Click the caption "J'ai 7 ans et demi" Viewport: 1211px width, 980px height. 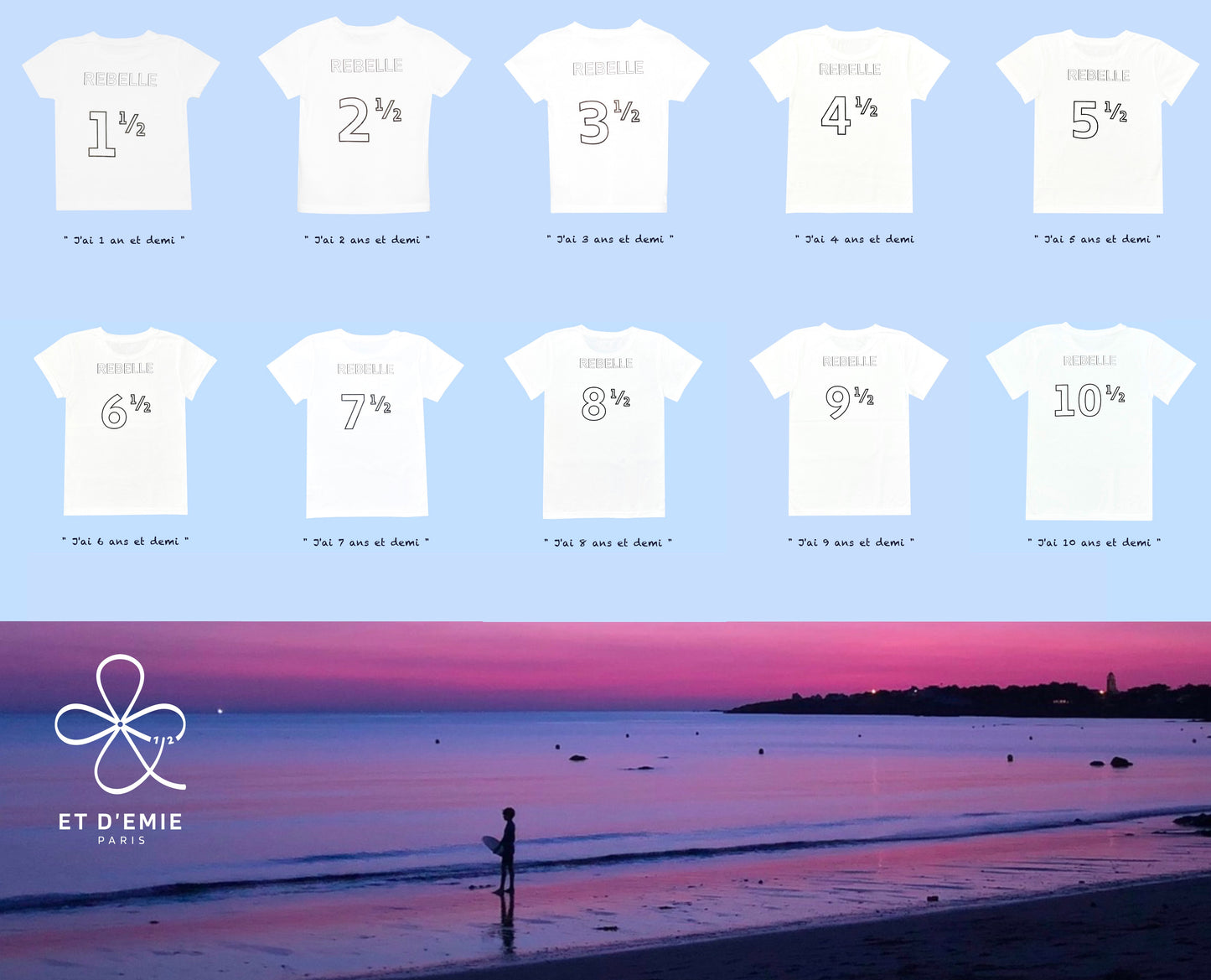pyautogui.click(x=366, y=542)
